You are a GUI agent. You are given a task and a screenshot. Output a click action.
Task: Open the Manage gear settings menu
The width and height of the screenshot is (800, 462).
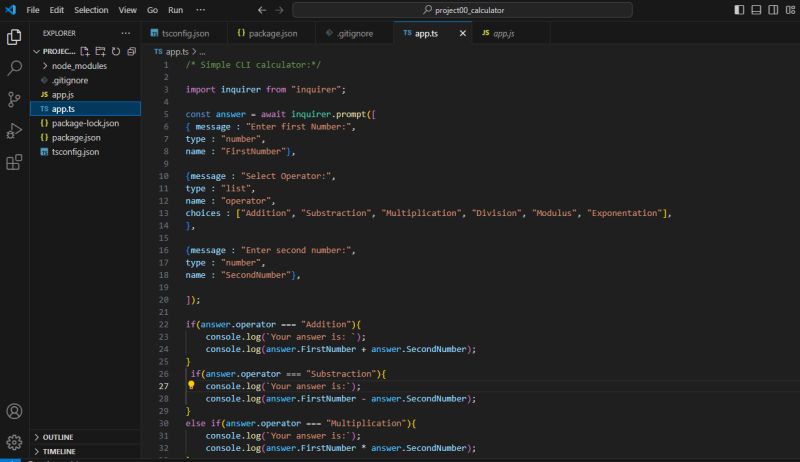[15, 441]
